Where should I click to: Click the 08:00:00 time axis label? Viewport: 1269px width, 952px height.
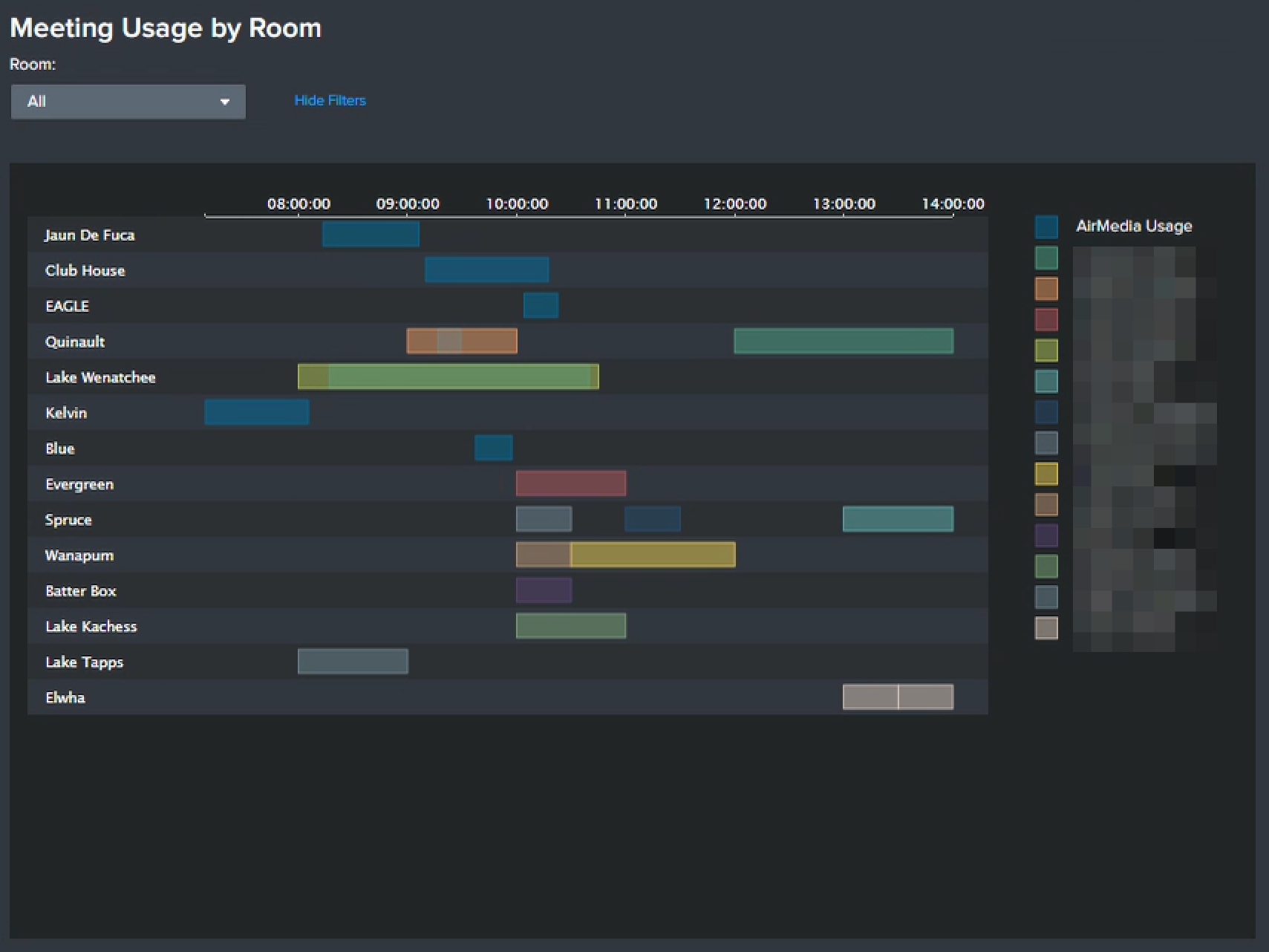pyautogui.click(x=299, y=203)
